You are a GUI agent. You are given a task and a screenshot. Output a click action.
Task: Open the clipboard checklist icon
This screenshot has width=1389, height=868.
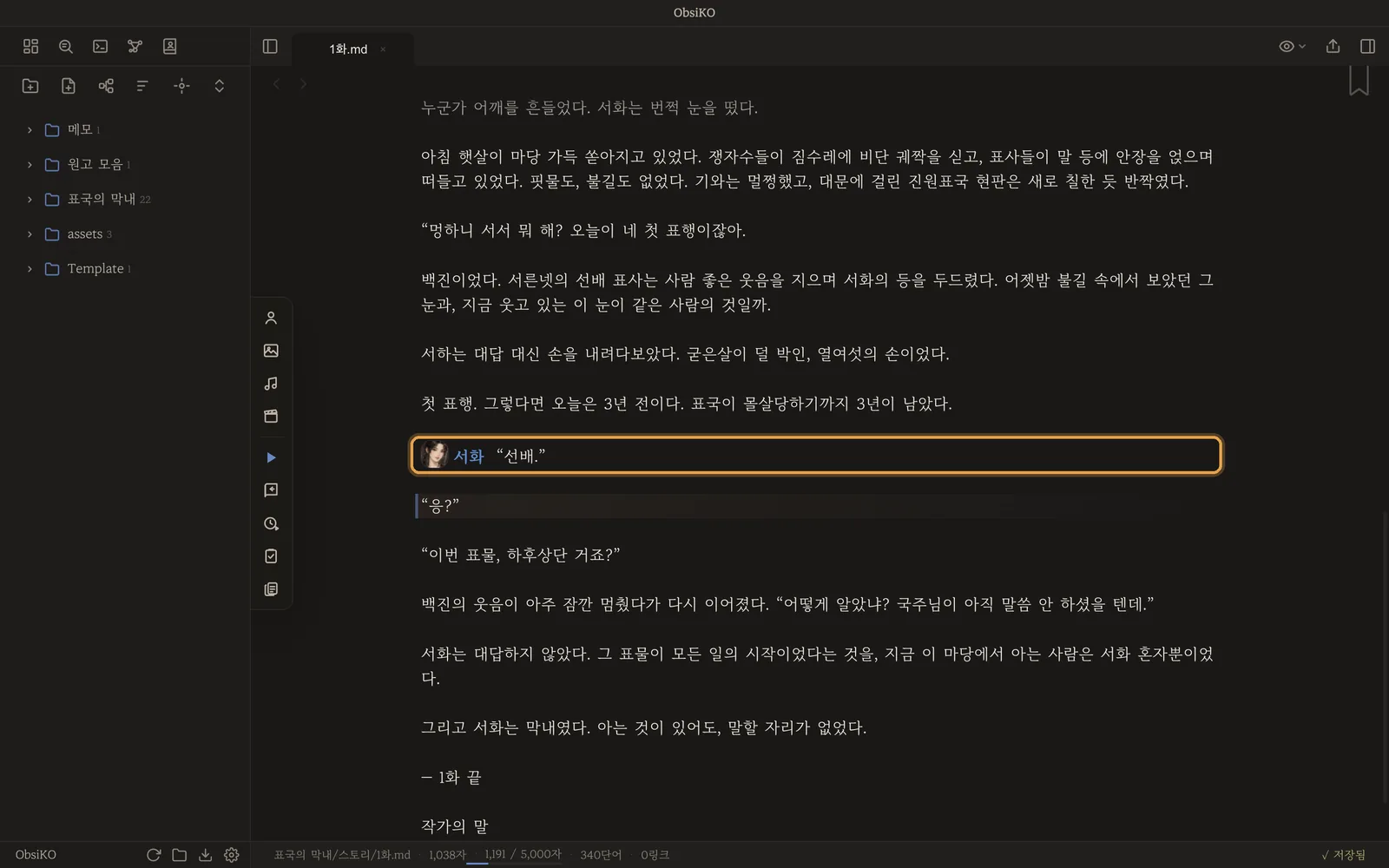coord(271,556)
